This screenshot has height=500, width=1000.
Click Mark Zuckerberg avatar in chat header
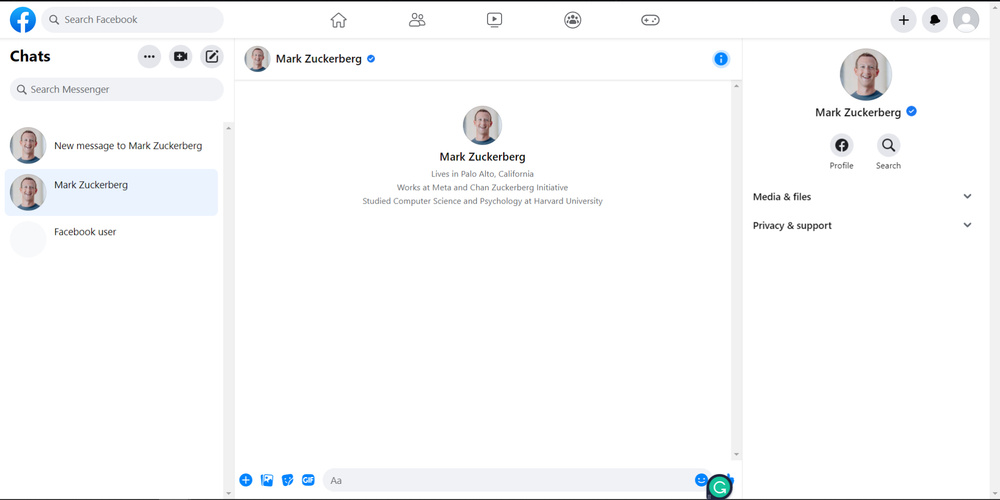tap(257, 59)
